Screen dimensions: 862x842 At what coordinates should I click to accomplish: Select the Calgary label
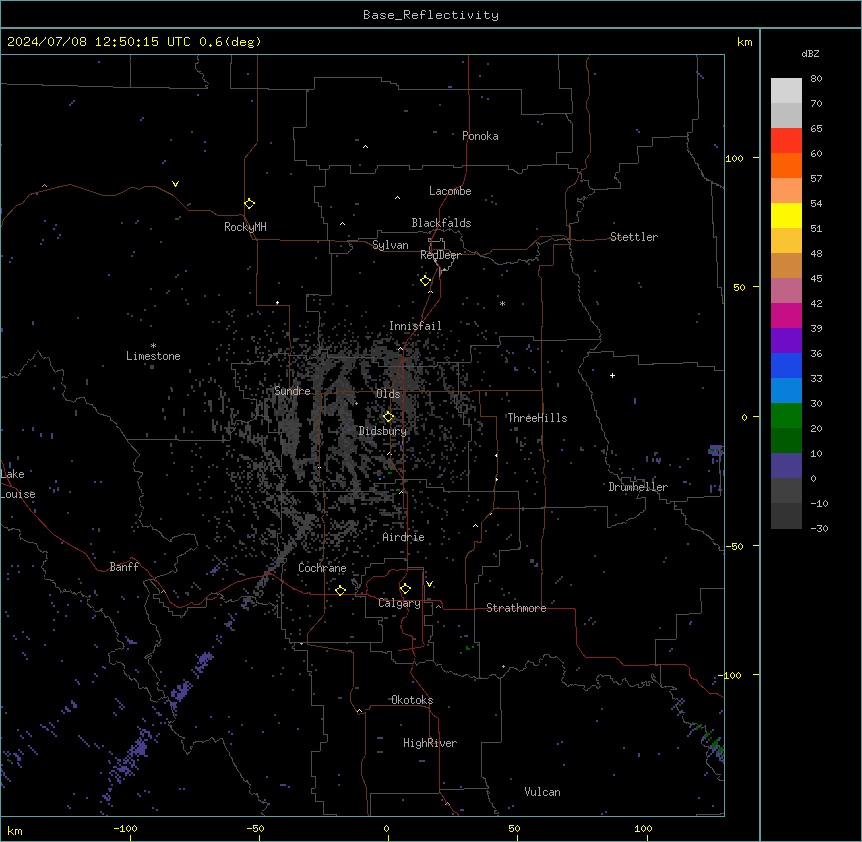pos(399,603)
